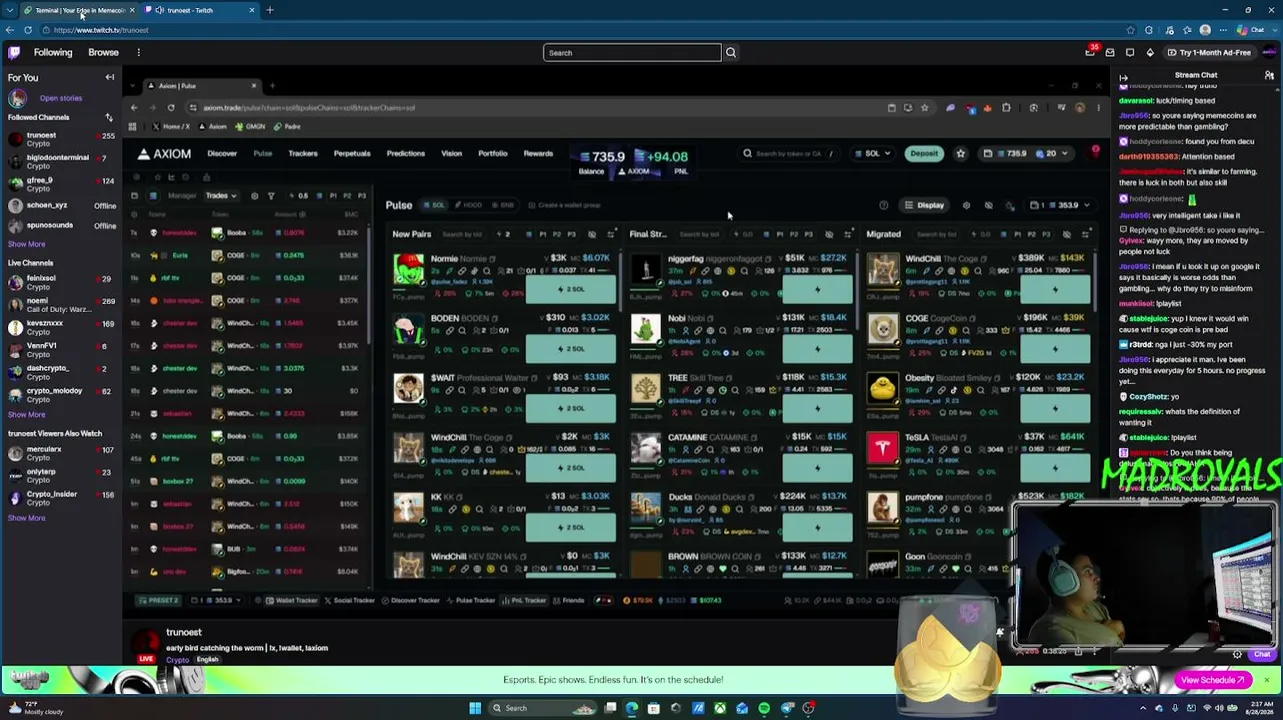Open the Trades dropdown in streamed Axiom
The width and height of the screenshot is (1283, 720).
(x=220, y=196)
